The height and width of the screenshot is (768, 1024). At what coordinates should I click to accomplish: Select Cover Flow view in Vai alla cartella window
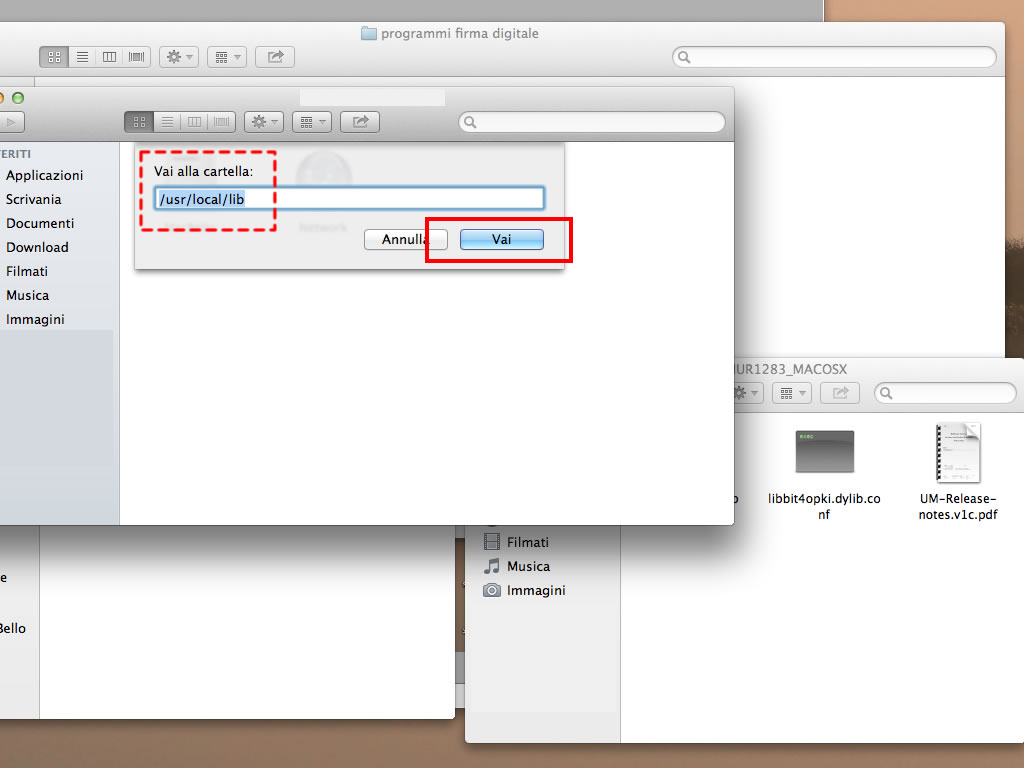coord(222,122)
